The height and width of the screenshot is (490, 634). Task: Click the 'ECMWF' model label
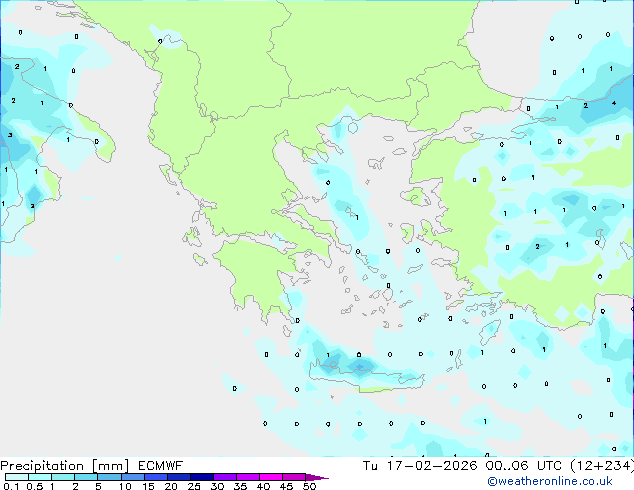click(x=161, y=466)
